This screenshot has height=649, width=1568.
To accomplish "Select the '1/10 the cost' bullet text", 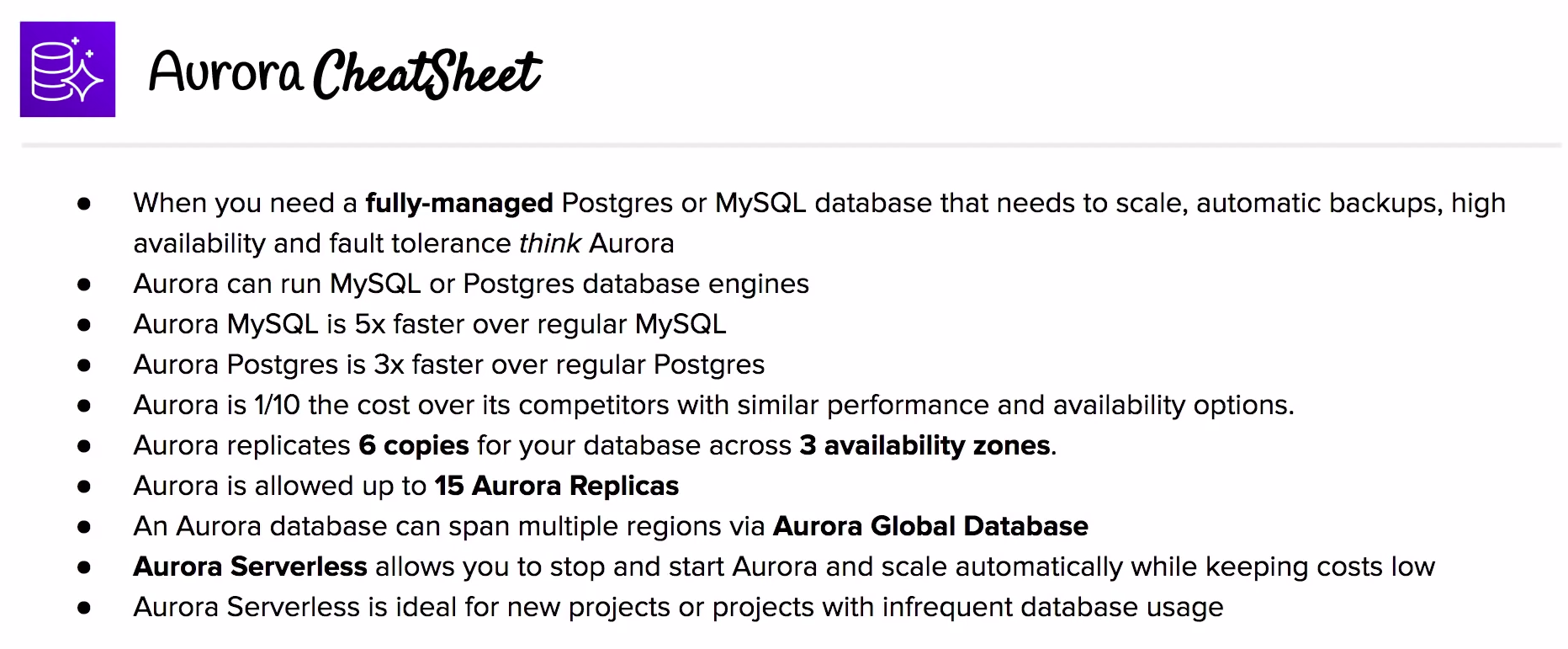I will (x=713, y=405).
